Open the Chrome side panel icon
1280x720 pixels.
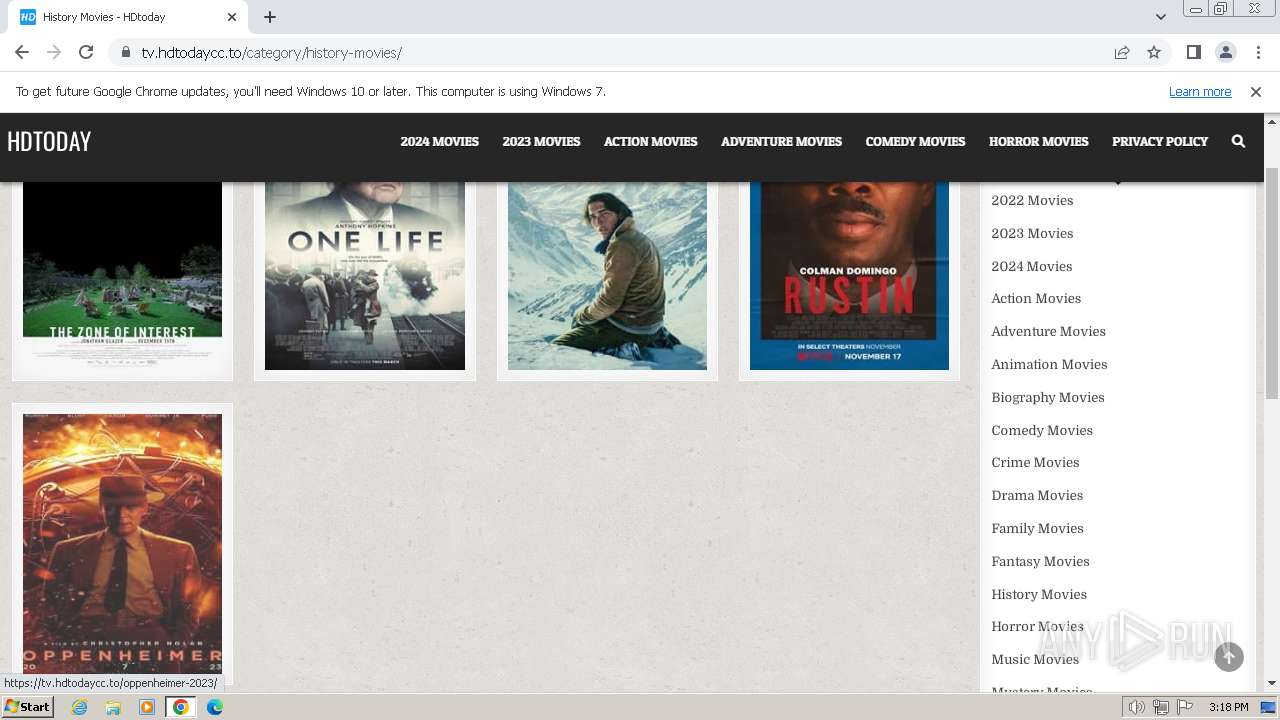(x=1193, y=52)
